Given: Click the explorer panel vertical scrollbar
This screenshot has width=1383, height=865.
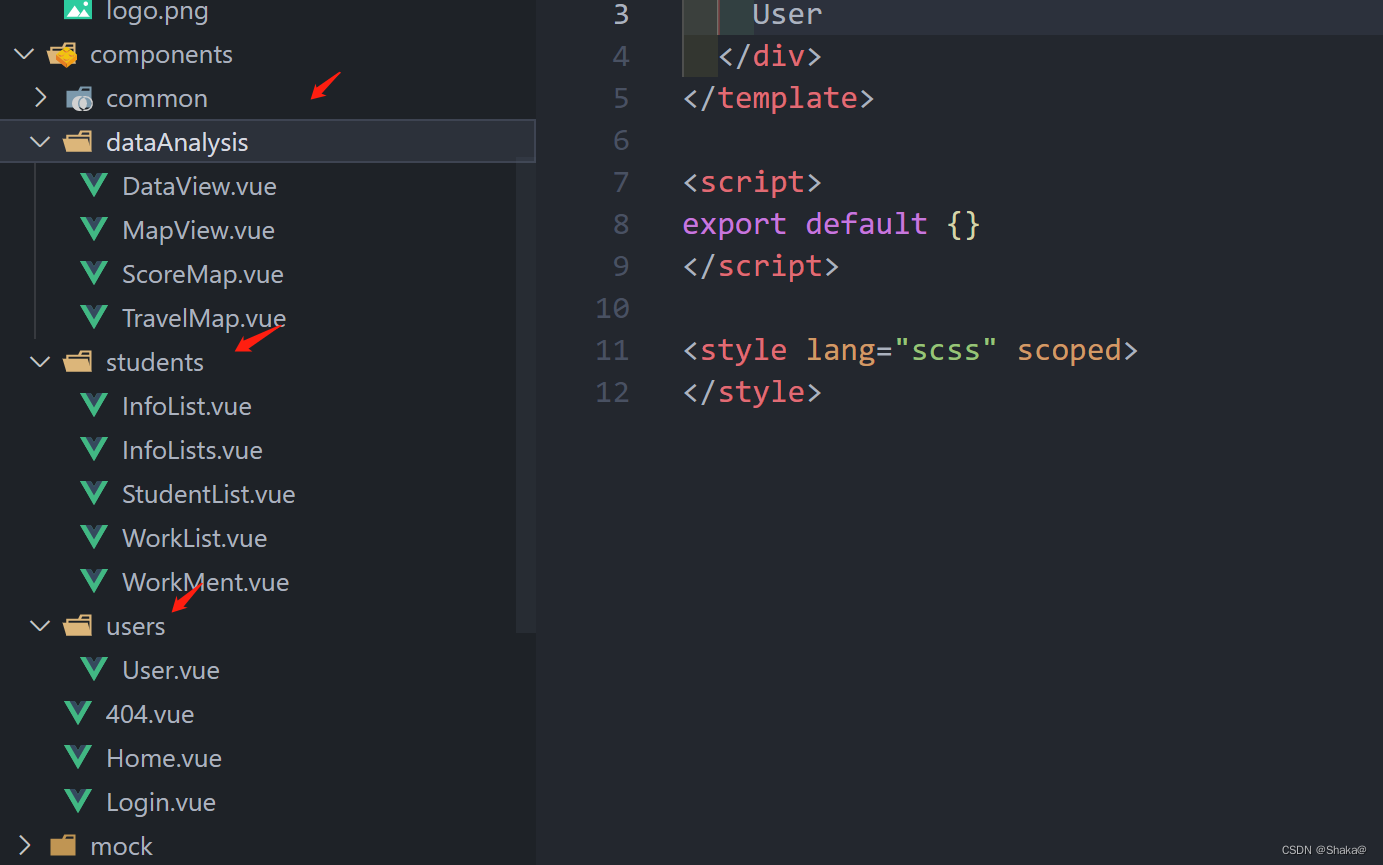Looking at the screenshot, I should point(526,396).
